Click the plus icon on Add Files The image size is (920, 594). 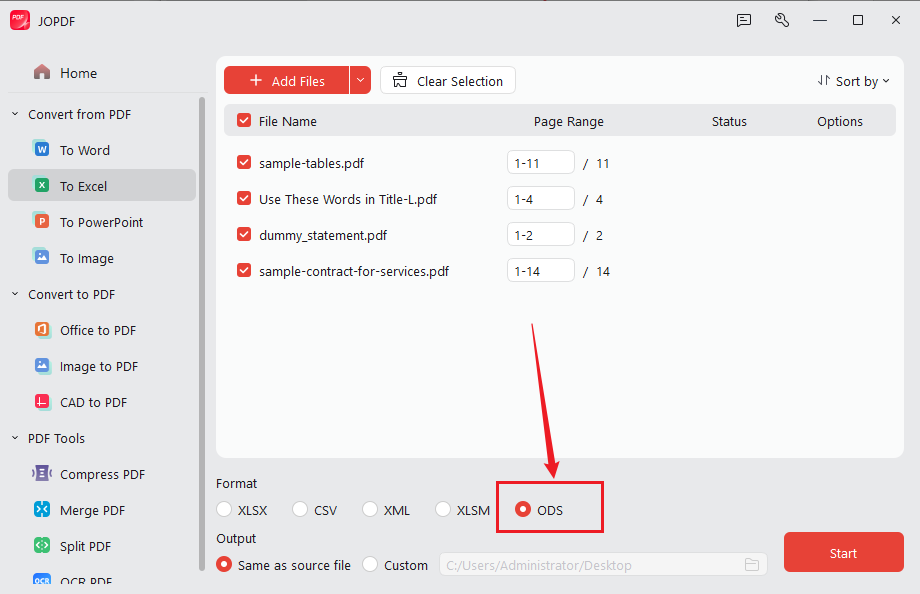256,80
